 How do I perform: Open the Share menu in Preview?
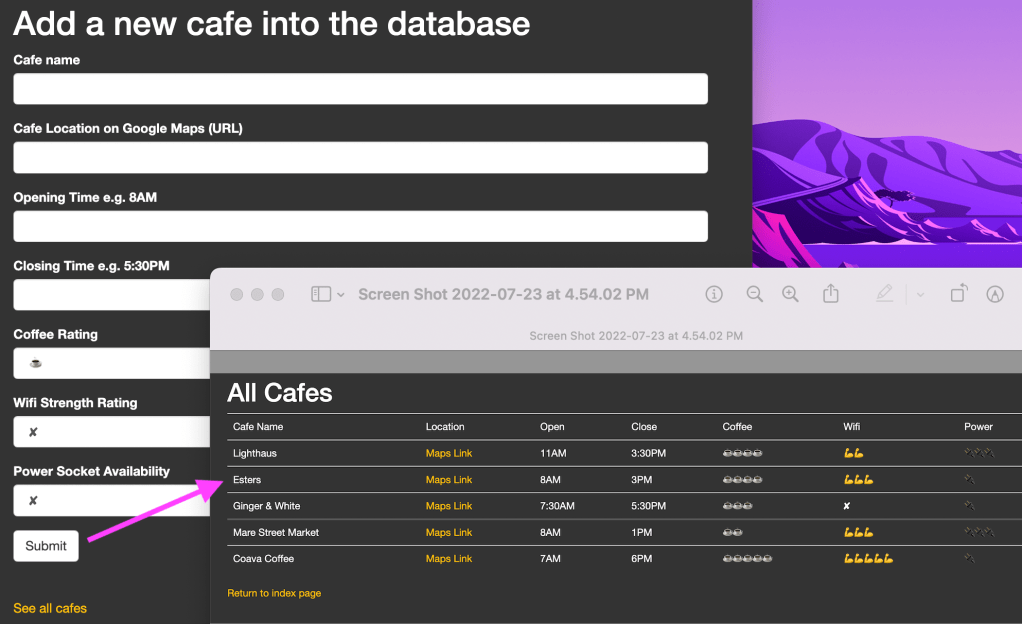[830, 293]
